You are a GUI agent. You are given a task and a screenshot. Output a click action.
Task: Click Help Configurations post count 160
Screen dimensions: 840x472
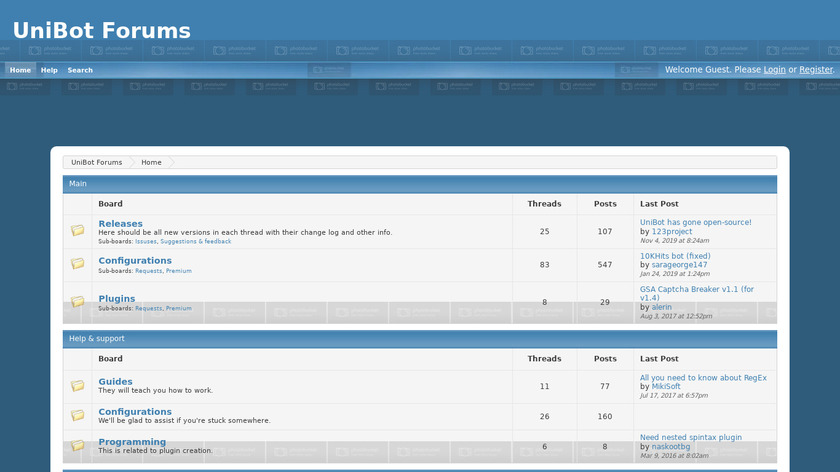pyautogui.click(x=605, y=416)
